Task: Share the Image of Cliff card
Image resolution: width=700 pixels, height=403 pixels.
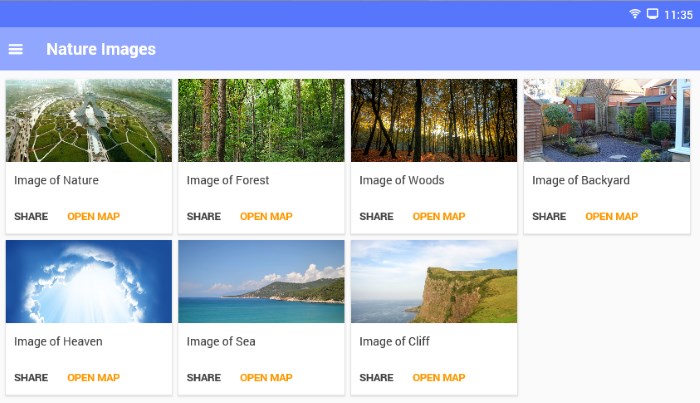Action: point(376,378)
